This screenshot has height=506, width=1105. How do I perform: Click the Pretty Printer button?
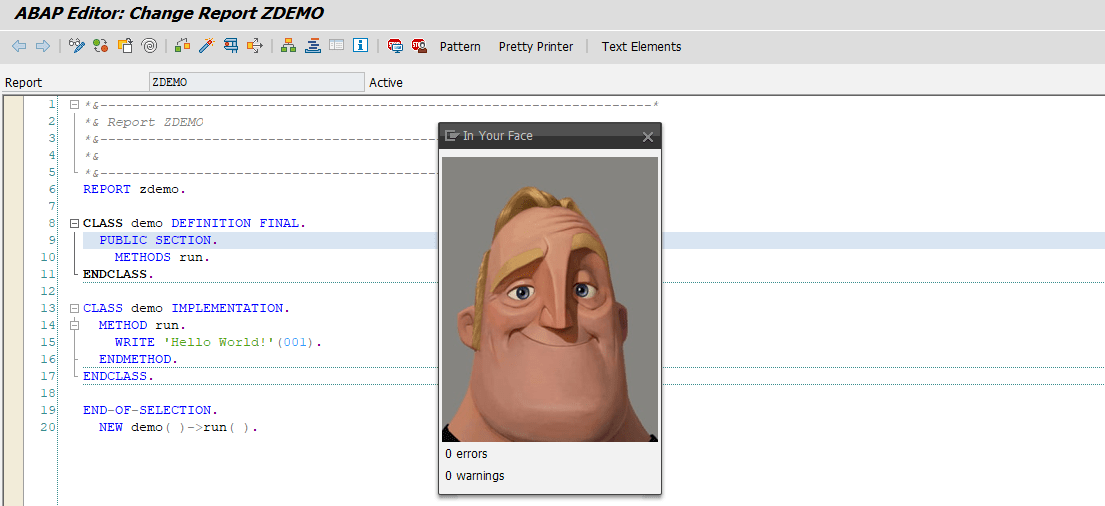[x=536, y=47]
